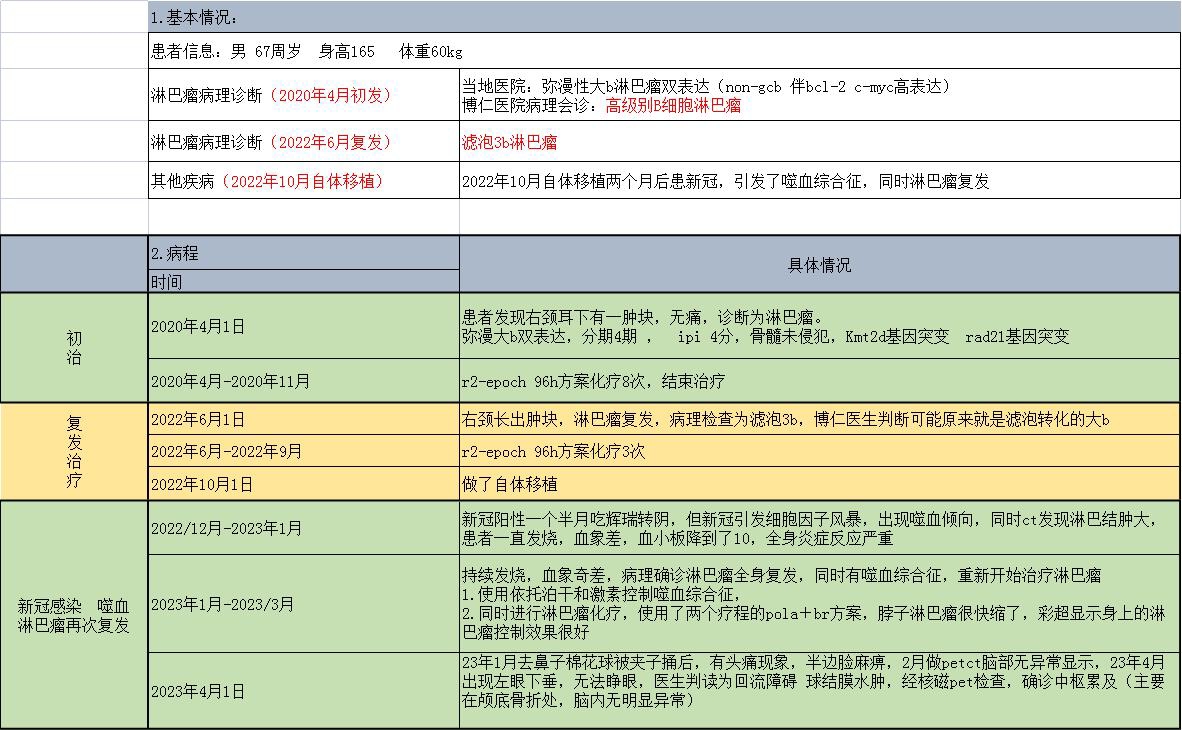
Task: Select the '时间' column header
Action: pos(304,281)
